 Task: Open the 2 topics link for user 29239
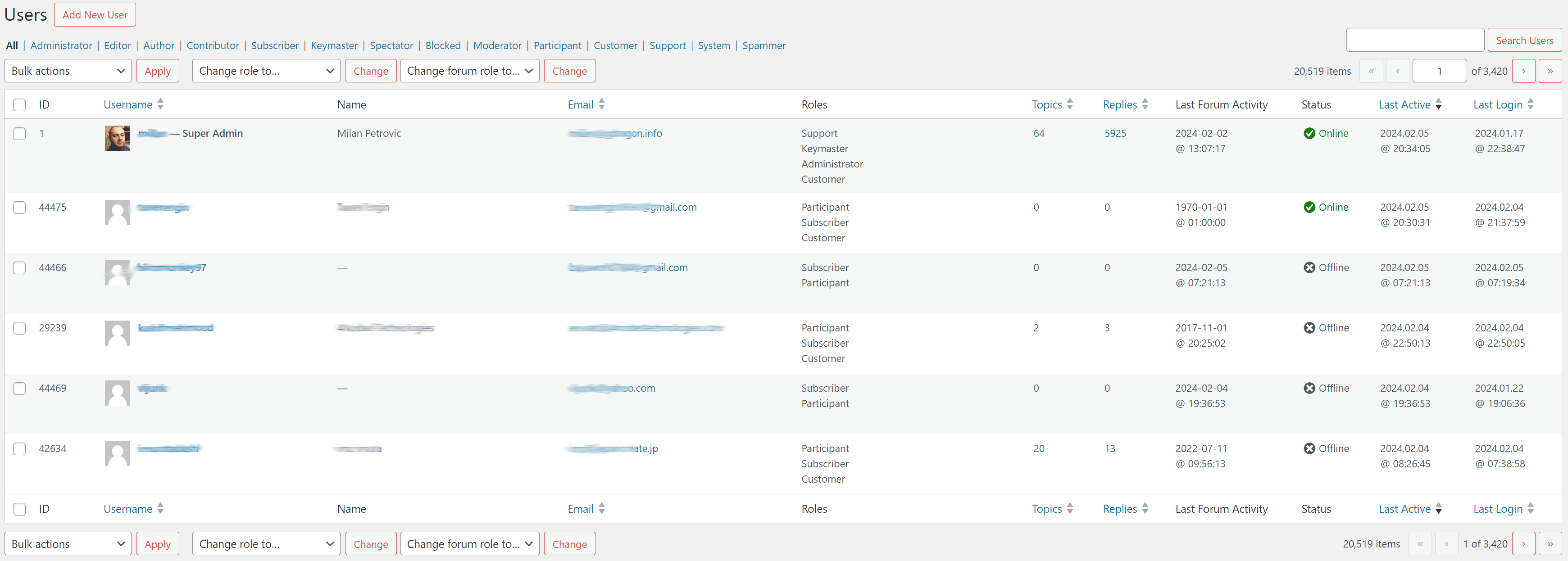pos(1036,328)
